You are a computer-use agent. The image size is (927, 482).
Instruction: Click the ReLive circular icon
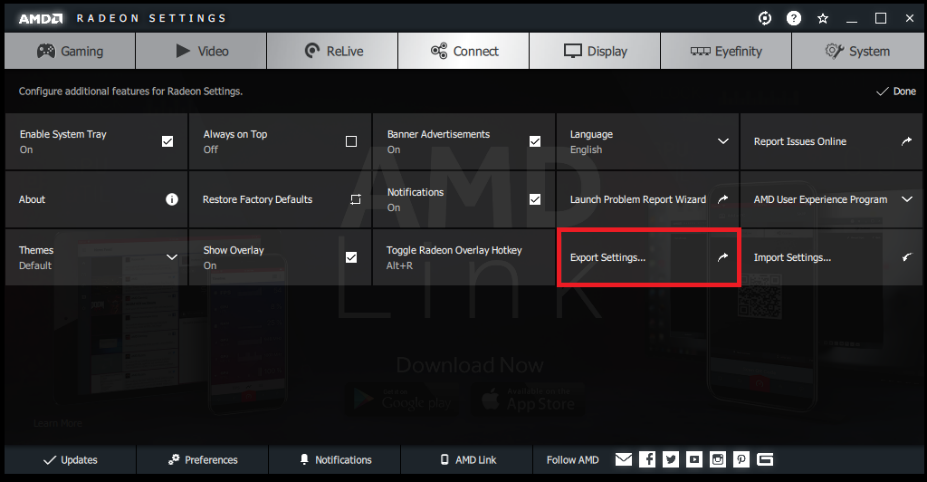[312, 51]
